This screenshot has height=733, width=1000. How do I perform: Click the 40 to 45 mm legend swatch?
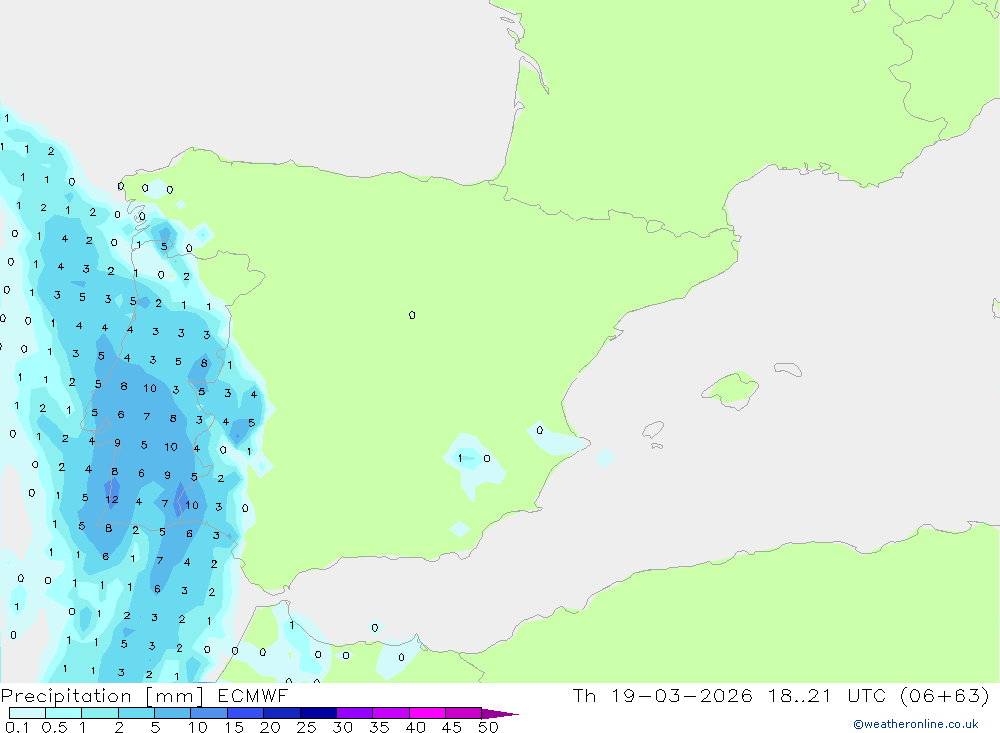427,713
